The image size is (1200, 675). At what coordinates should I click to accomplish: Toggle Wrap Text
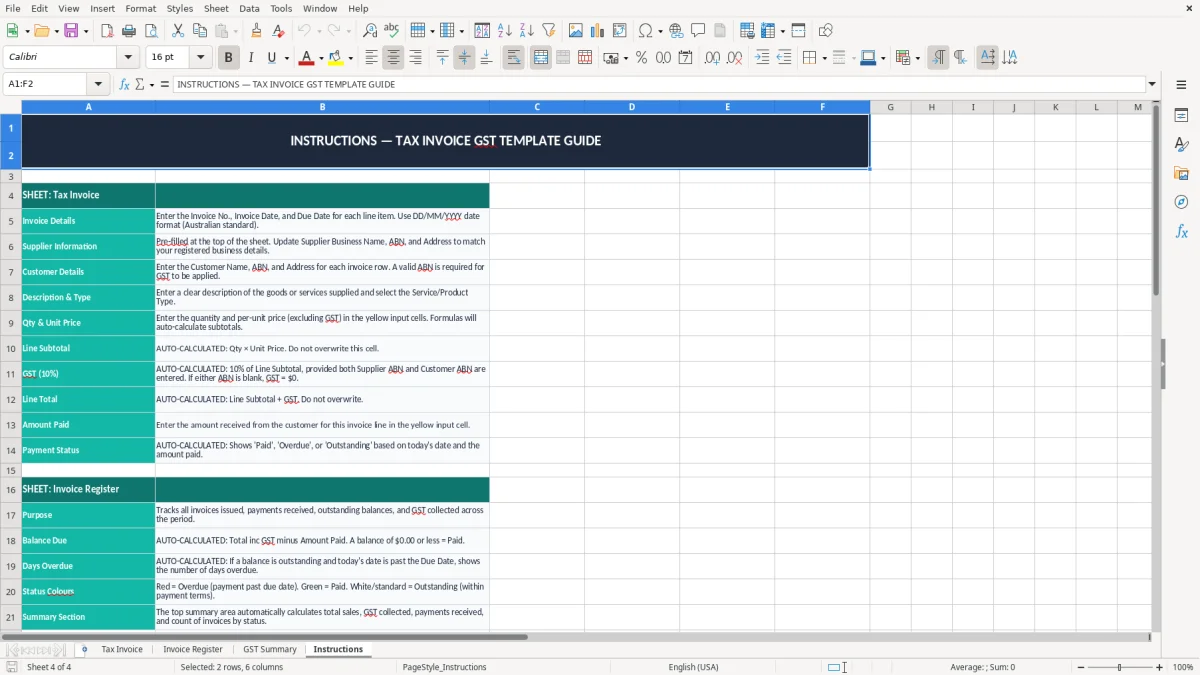513,58
